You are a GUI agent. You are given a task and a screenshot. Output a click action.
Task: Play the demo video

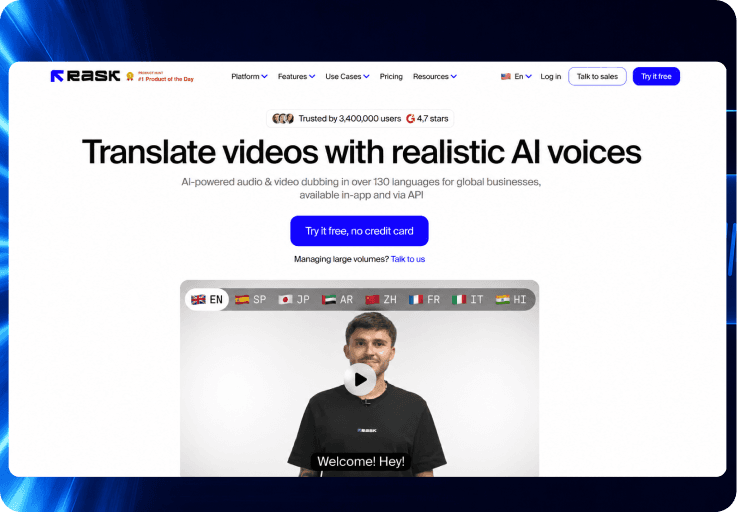coord(360,379)
